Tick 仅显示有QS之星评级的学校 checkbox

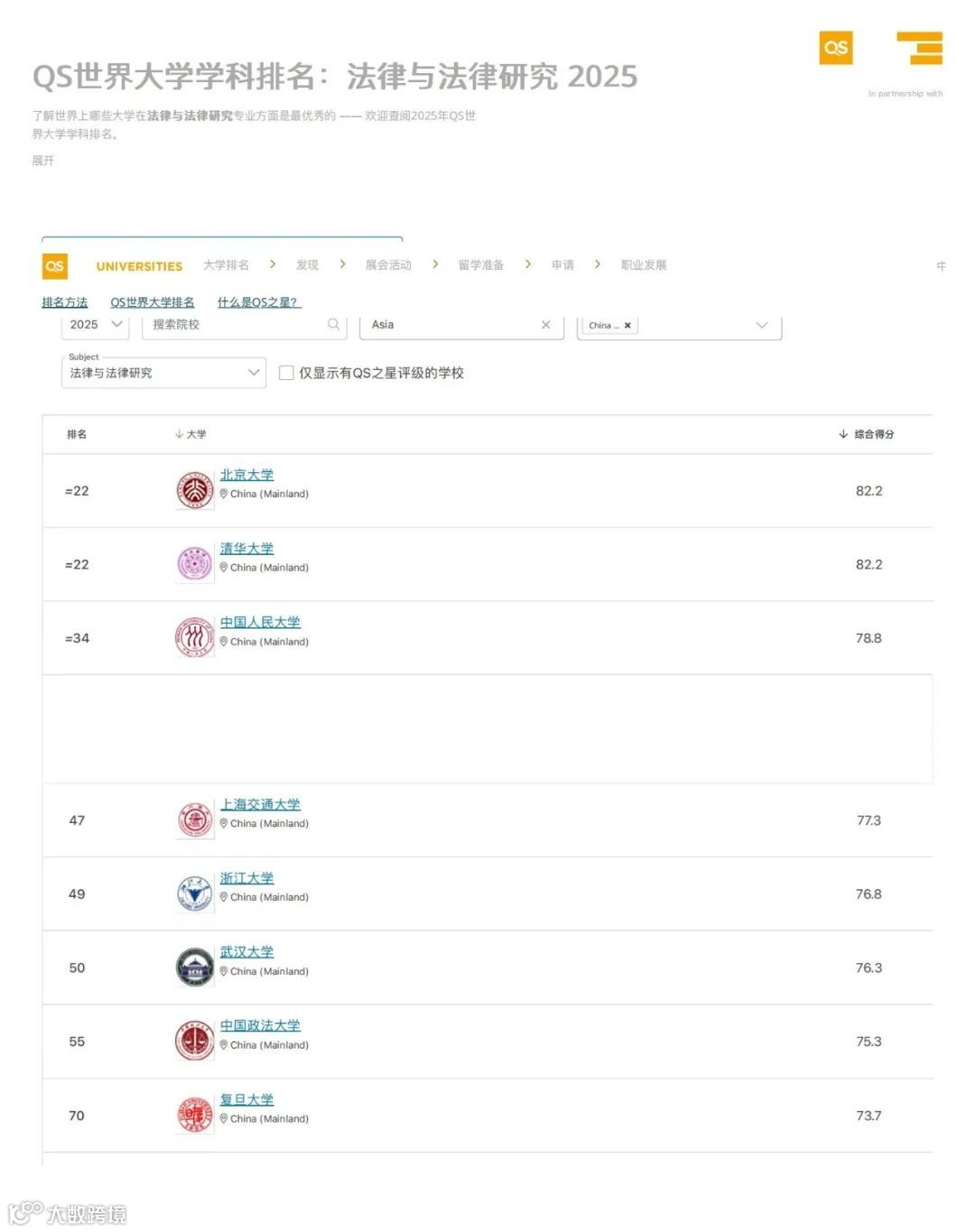(286, 373)
